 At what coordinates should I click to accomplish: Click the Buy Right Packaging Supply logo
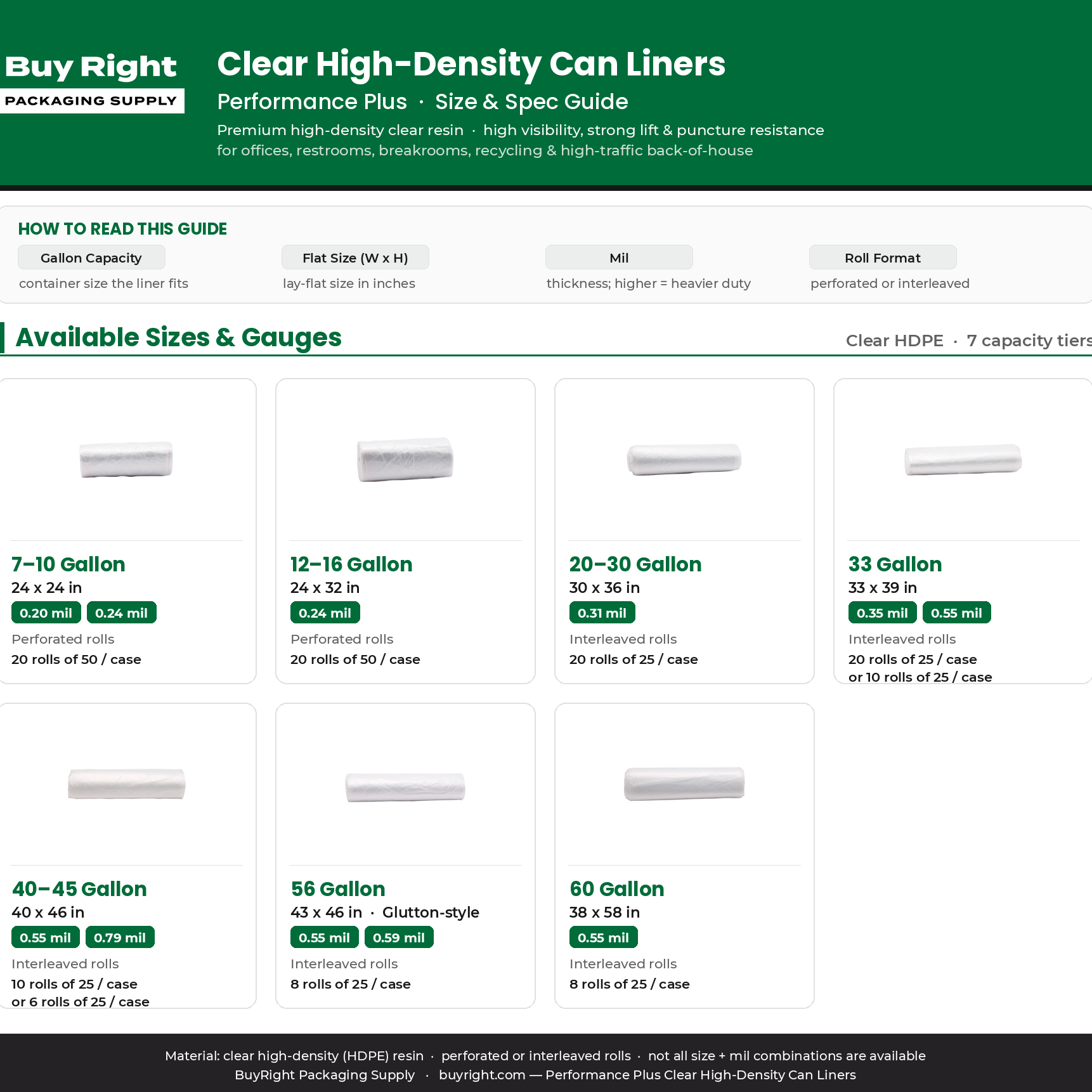pyautogui.click(x=91, y=82)
